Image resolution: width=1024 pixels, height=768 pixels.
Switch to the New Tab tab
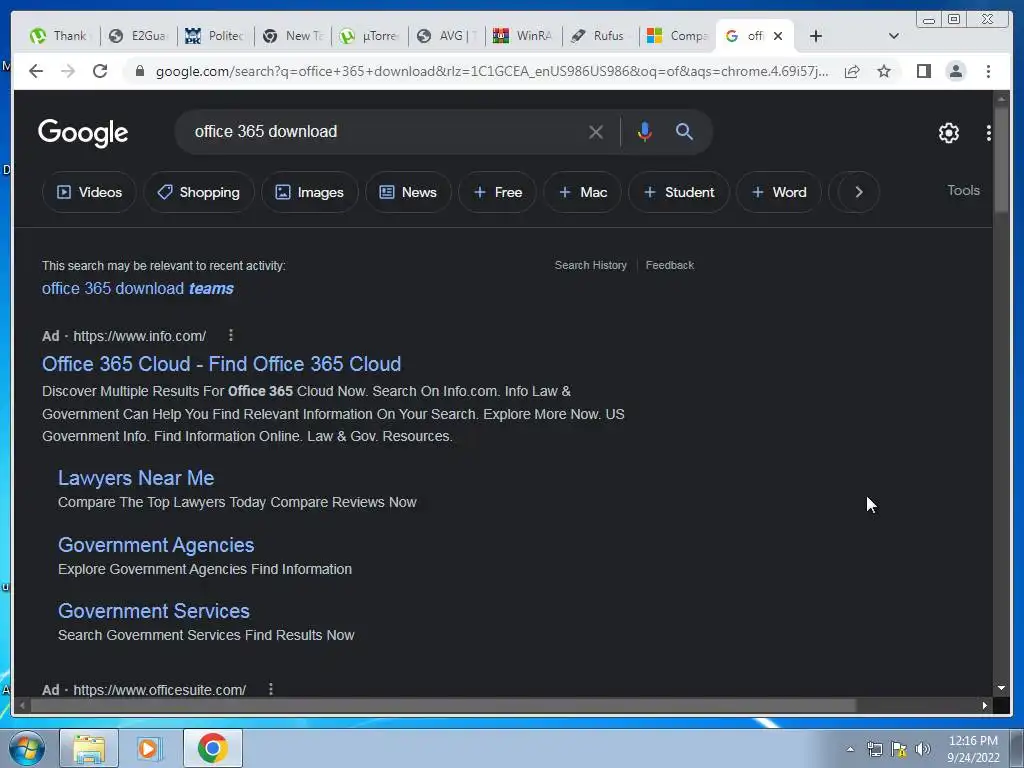(293, 36)
